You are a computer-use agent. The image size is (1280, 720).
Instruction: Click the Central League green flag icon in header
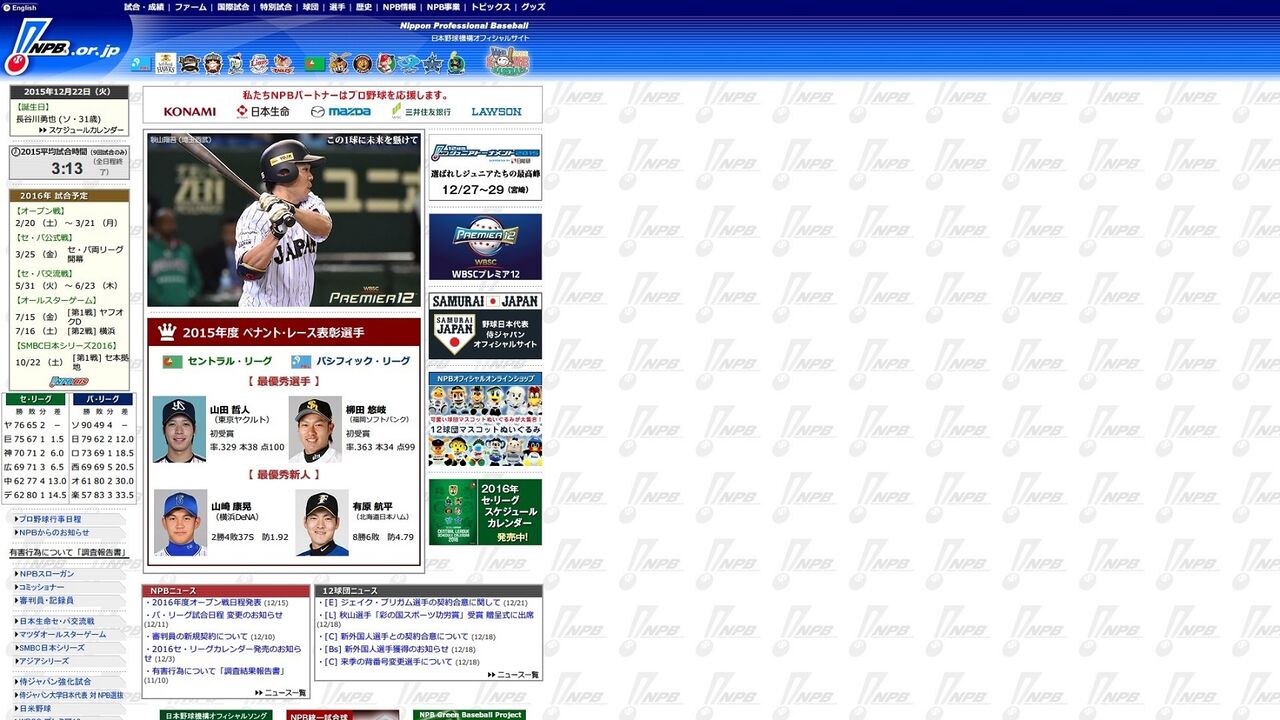click(314, 64)
